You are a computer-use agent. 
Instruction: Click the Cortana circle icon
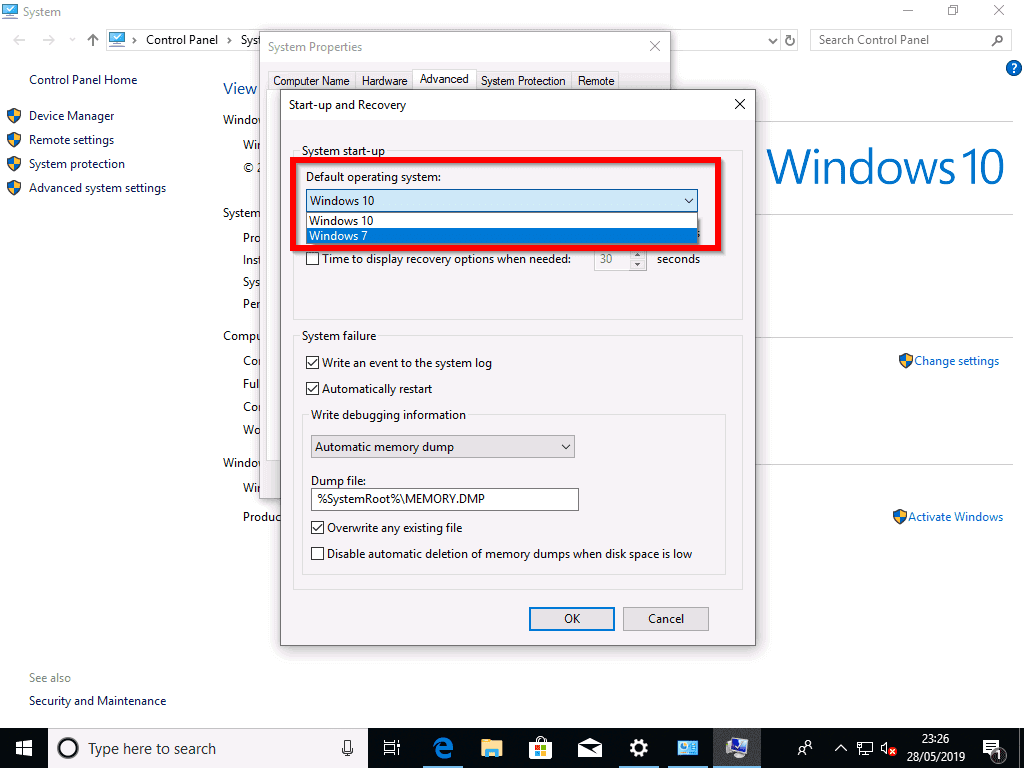(x=68, y=748)
